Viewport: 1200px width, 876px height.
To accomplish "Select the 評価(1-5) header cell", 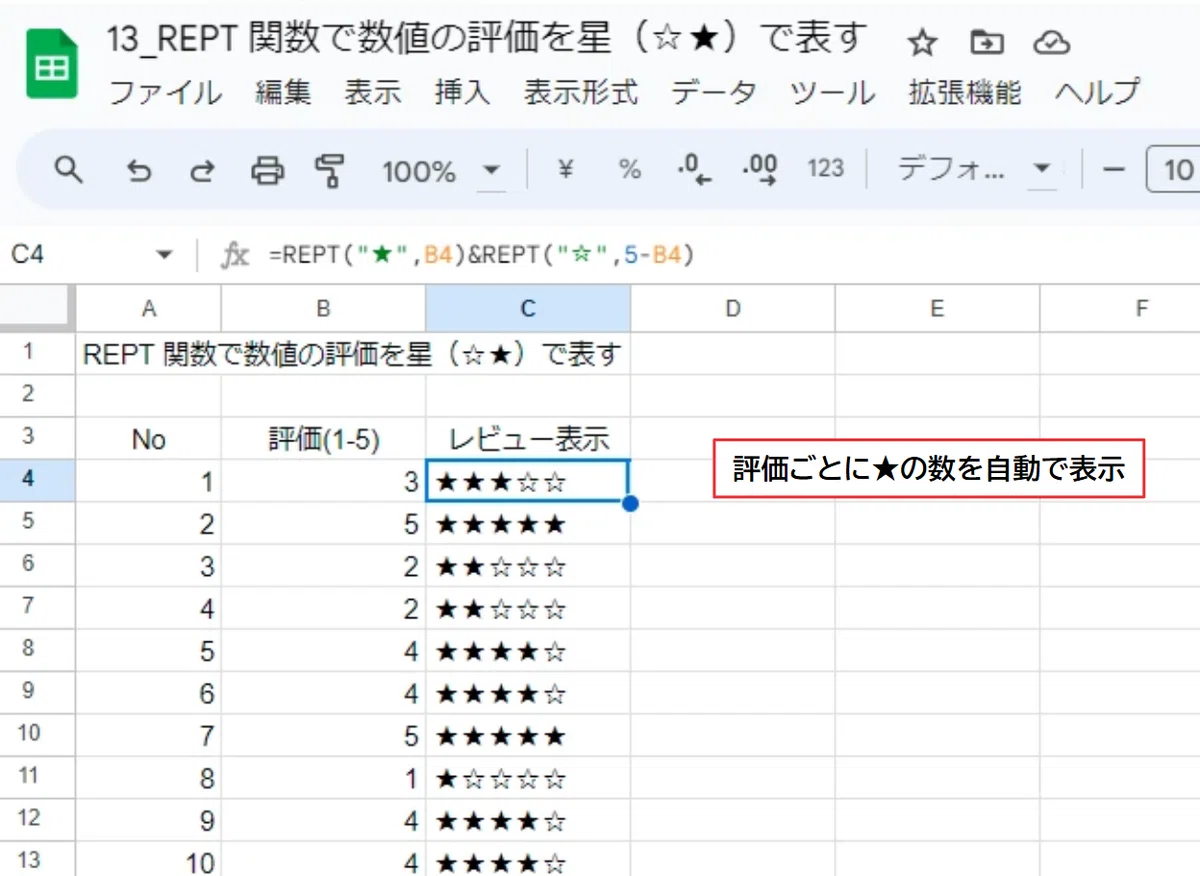I will click(x=323, y=438).
